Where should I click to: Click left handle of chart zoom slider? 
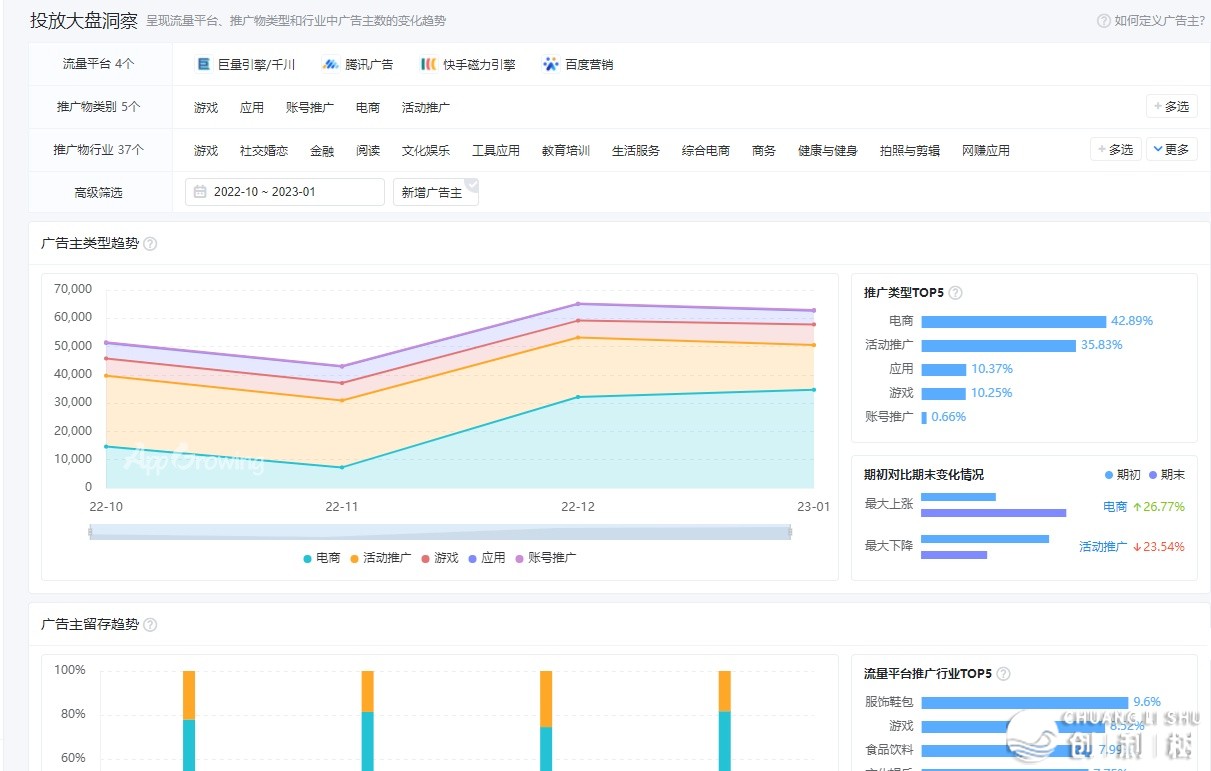[x=90, y=533]
